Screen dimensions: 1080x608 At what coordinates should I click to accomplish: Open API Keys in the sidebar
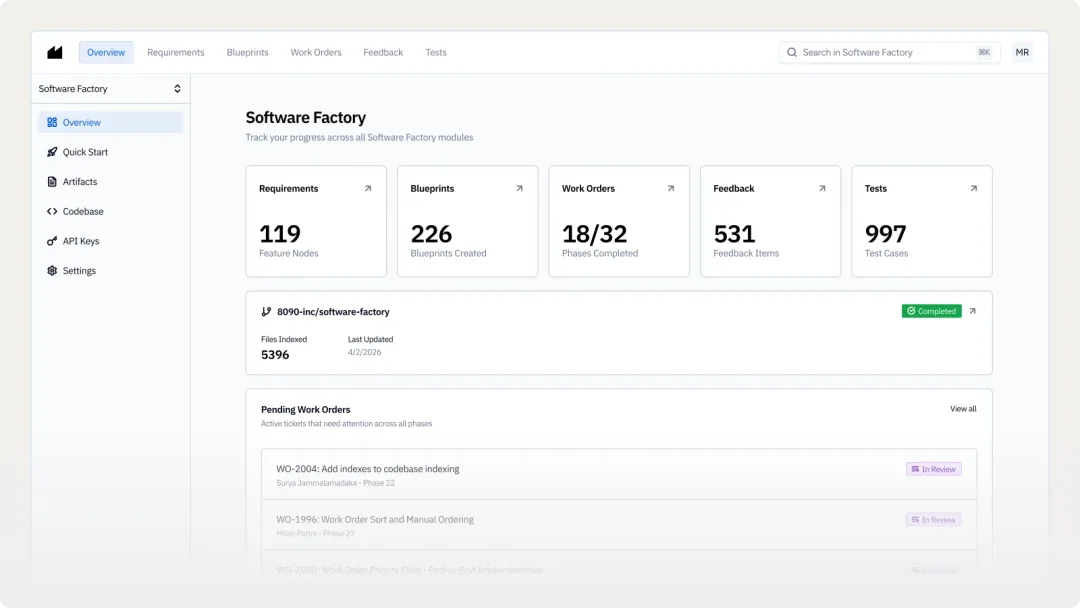(110, 241)
